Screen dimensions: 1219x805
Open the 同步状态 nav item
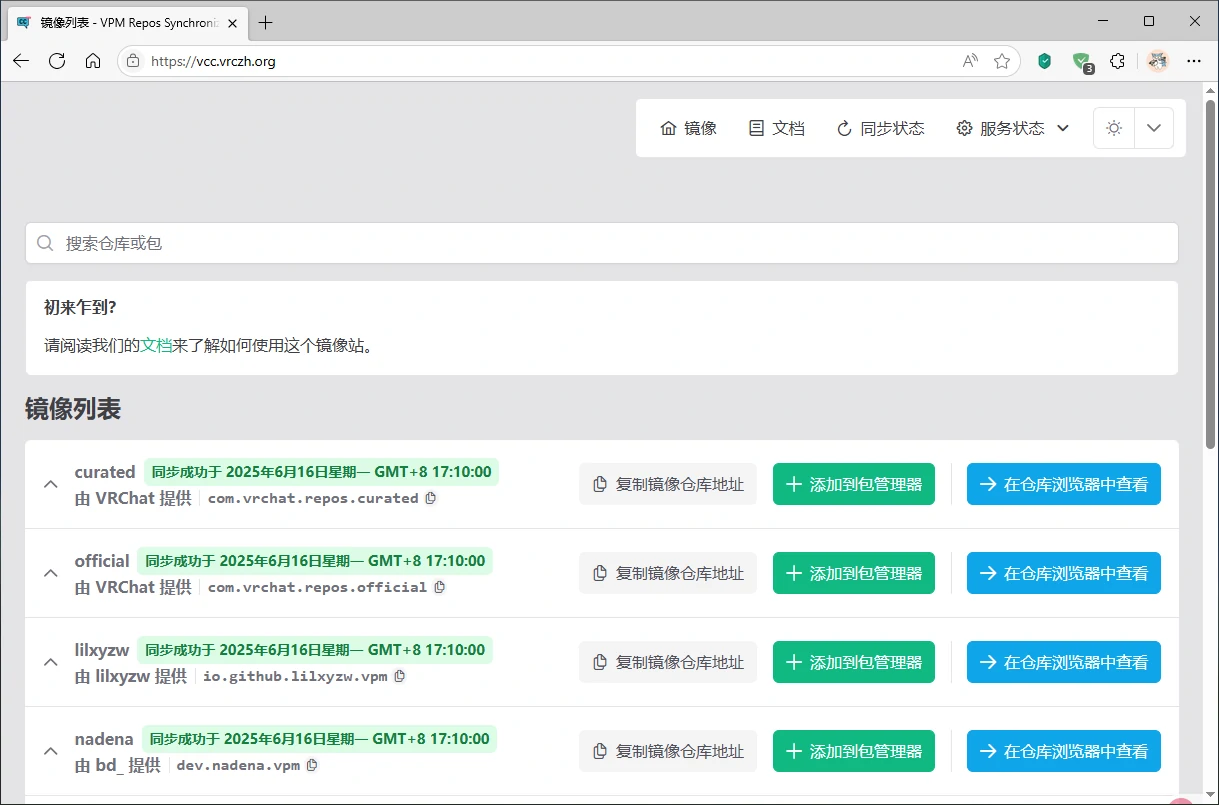tap(880, 128)
